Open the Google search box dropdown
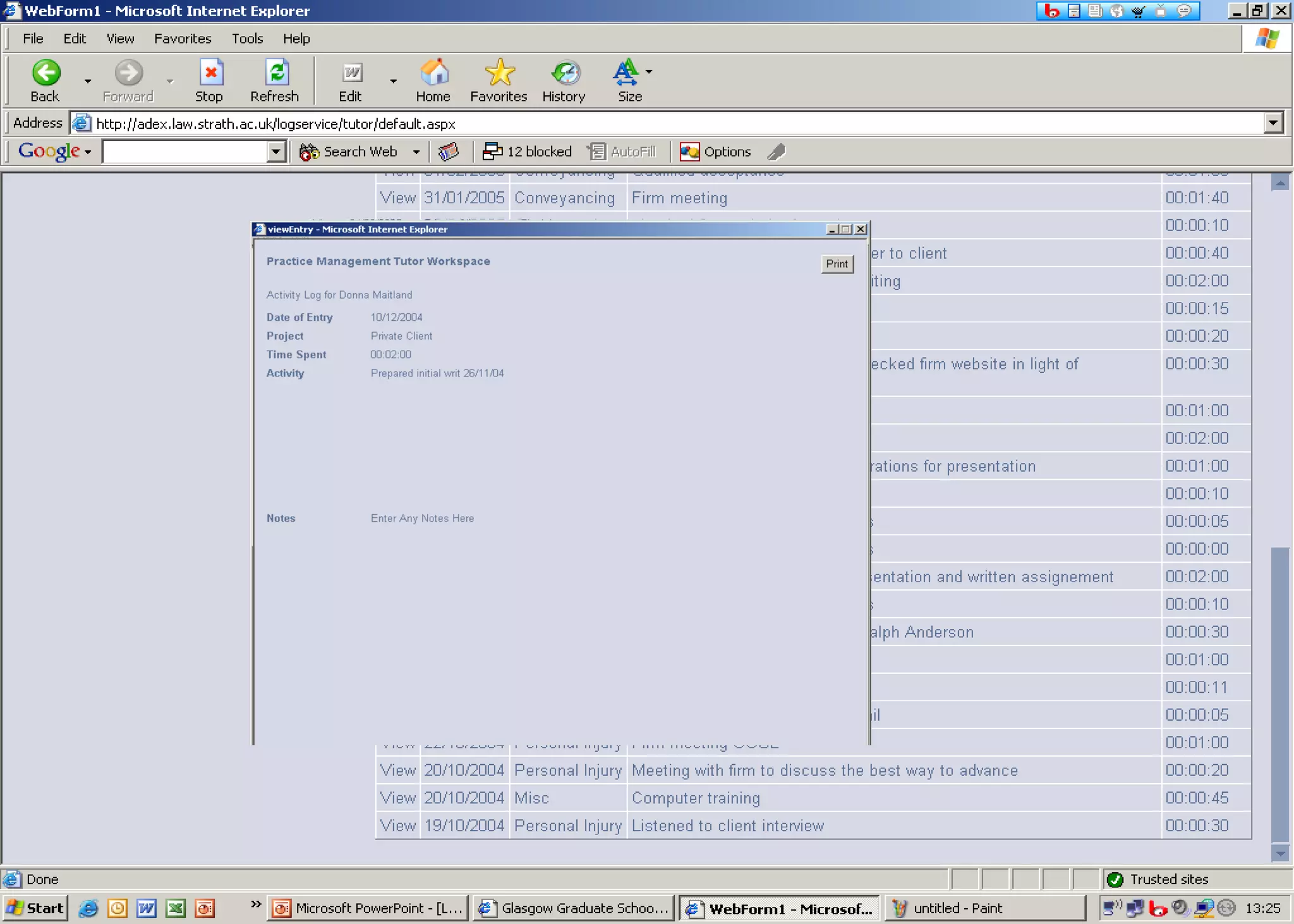 pyautogui.click(x=275, y=152)
